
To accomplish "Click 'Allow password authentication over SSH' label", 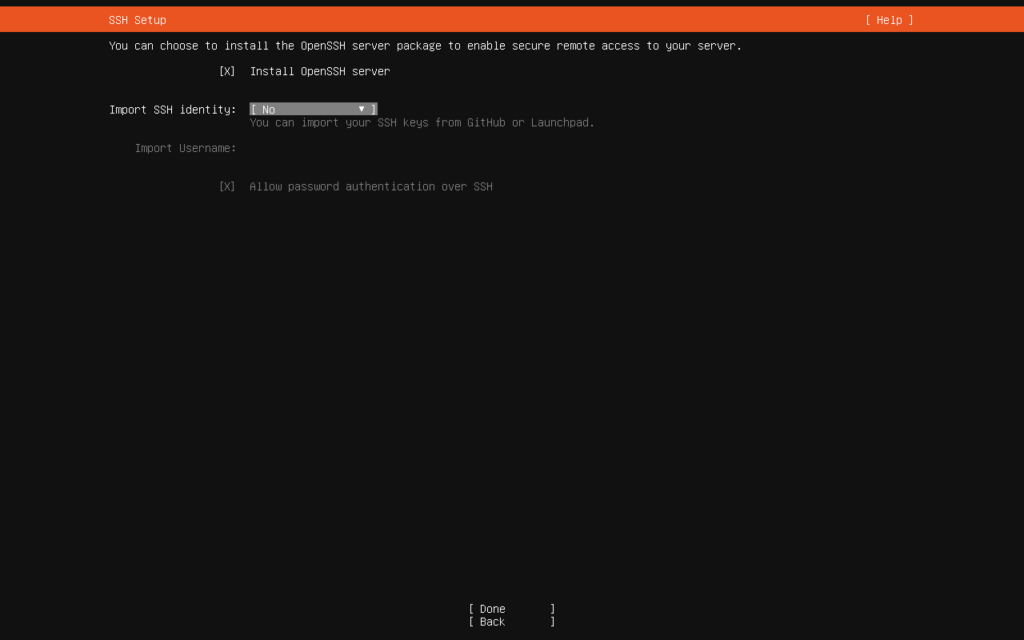I will pyautogui.click(x=371, y=187).
